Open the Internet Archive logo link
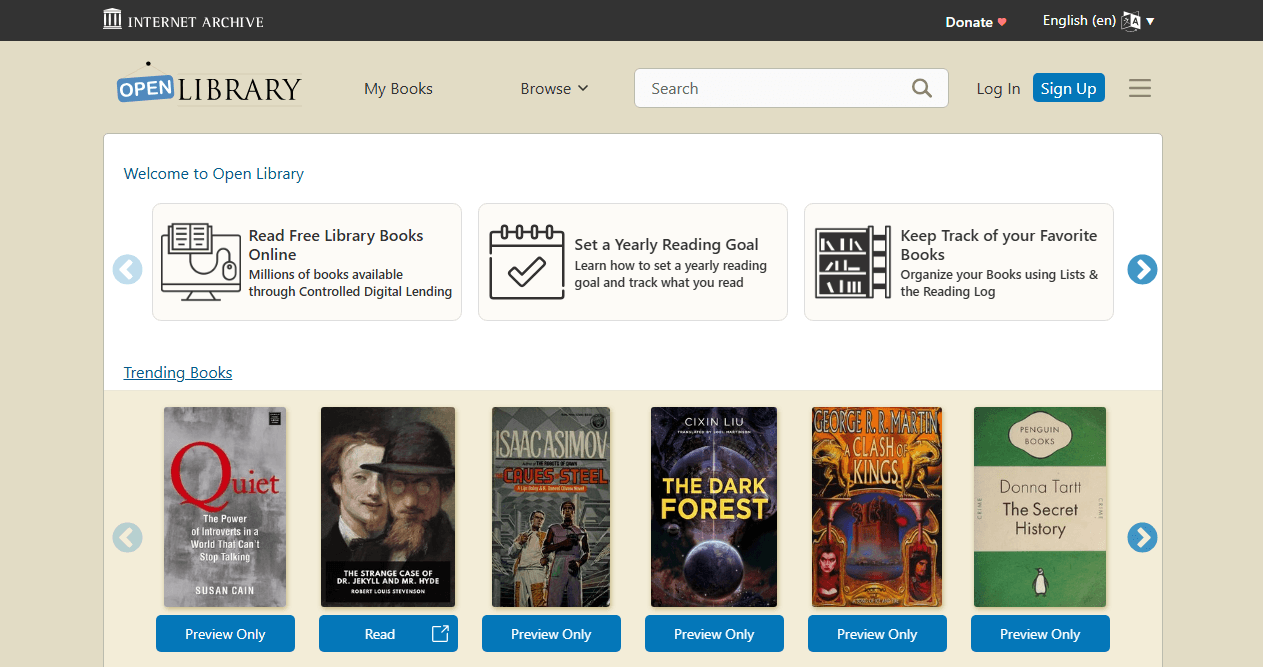The width and height of the screenshot is (1263, 667). [183, 20]
